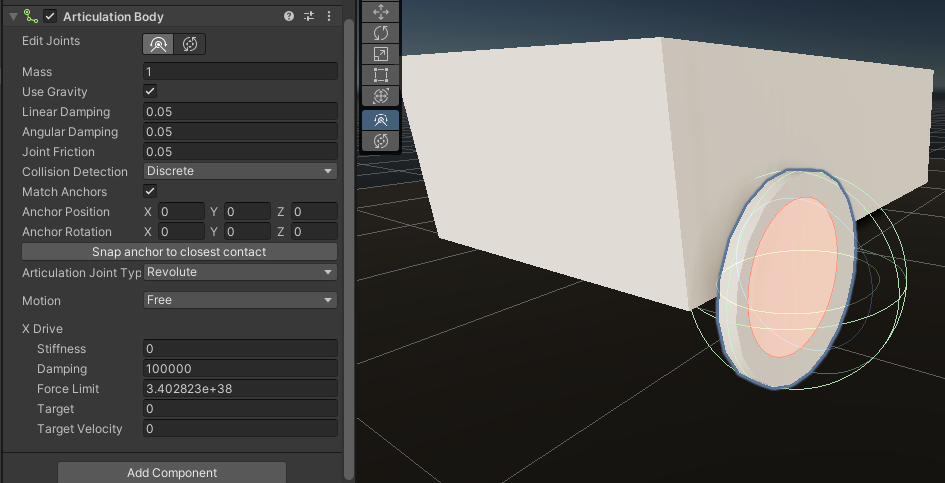
Task: Click Snap anchor to closest contact button
Action: click(179, 251)
